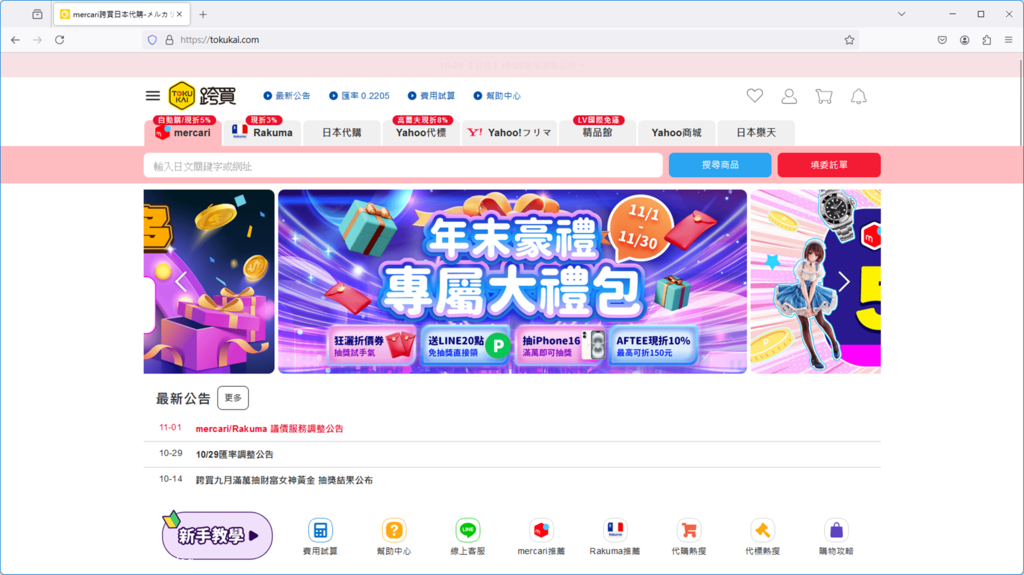The width and height of the screenshot is (1024, 575).
Task: Open the favorites heart icon
Action: [x=755, y=96]
